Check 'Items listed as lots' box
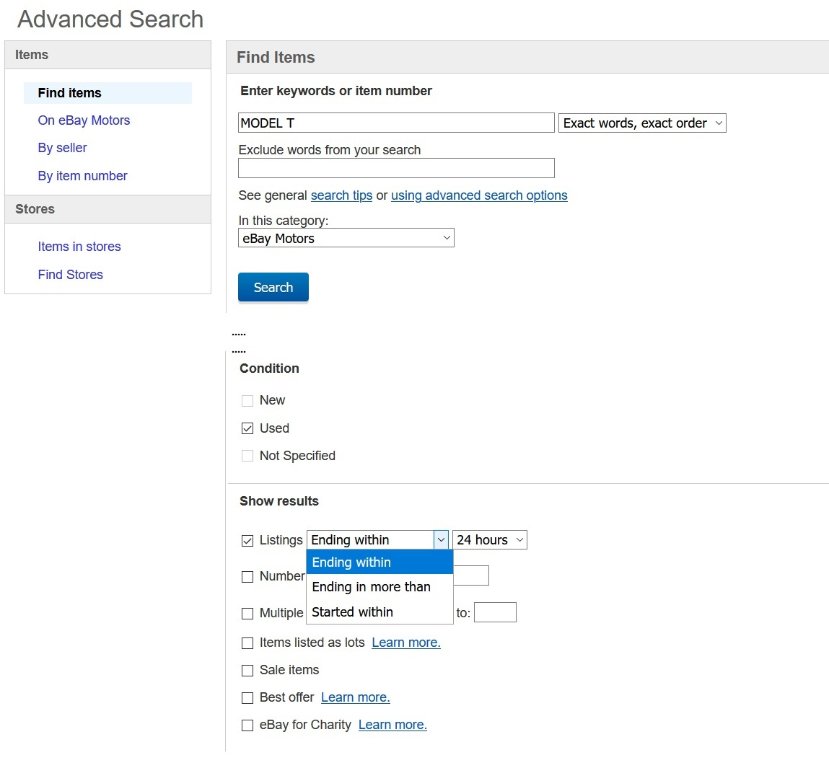 coord(247,643)
